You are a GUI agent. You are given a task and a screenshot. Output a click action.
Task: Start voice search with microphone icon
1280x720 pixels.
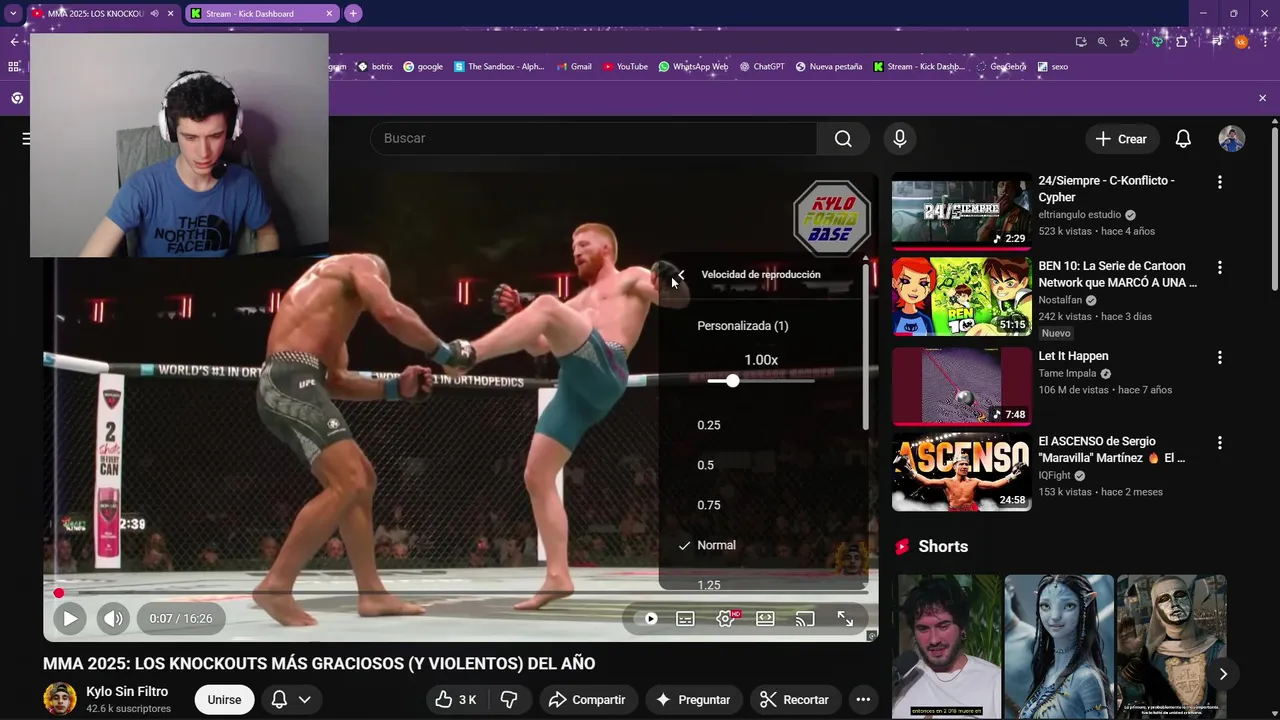899,138
